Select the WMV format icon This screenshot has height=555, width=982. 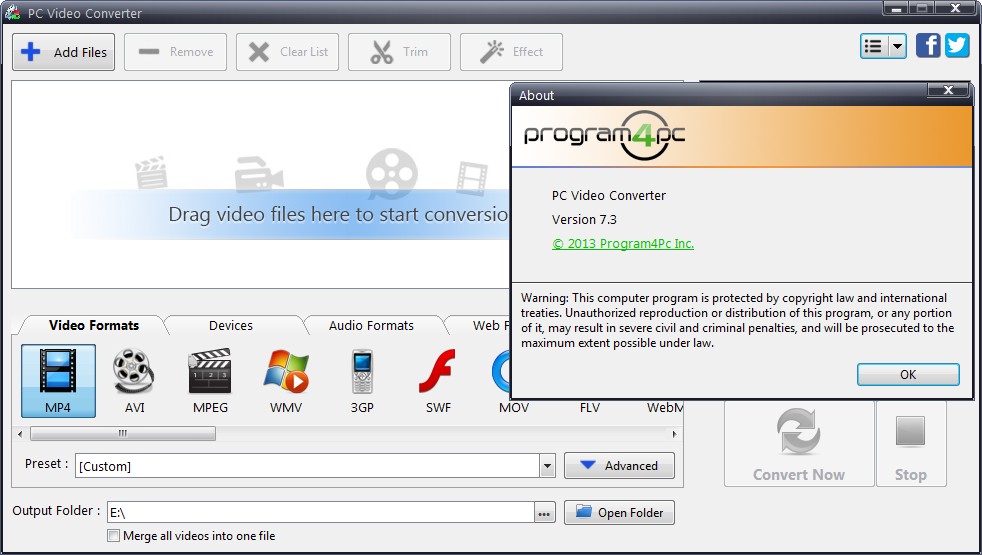click(286, 380)
